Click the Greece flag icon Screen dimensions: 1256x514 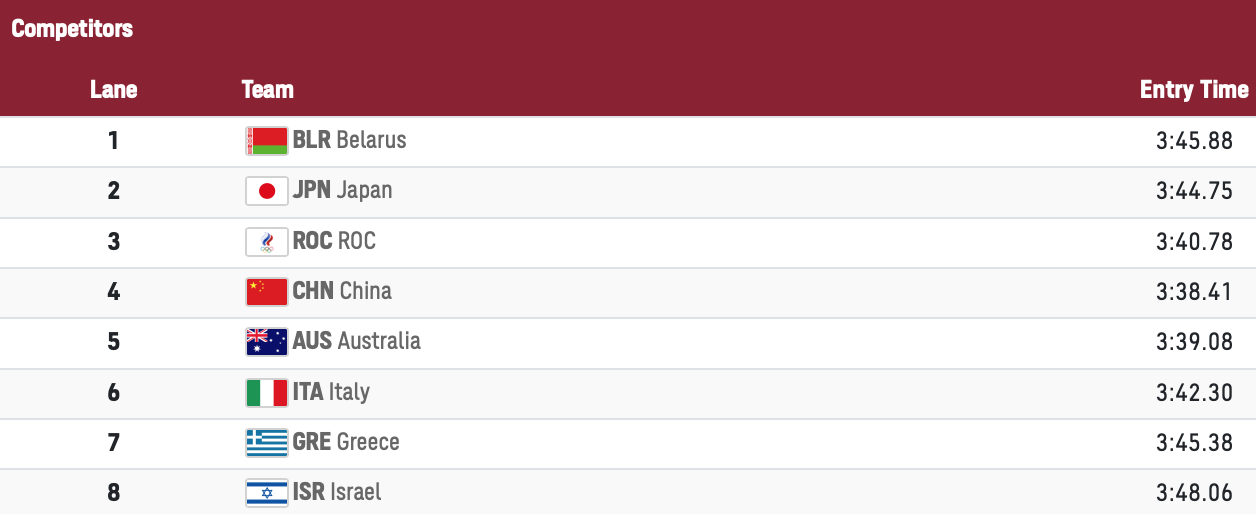266,443
